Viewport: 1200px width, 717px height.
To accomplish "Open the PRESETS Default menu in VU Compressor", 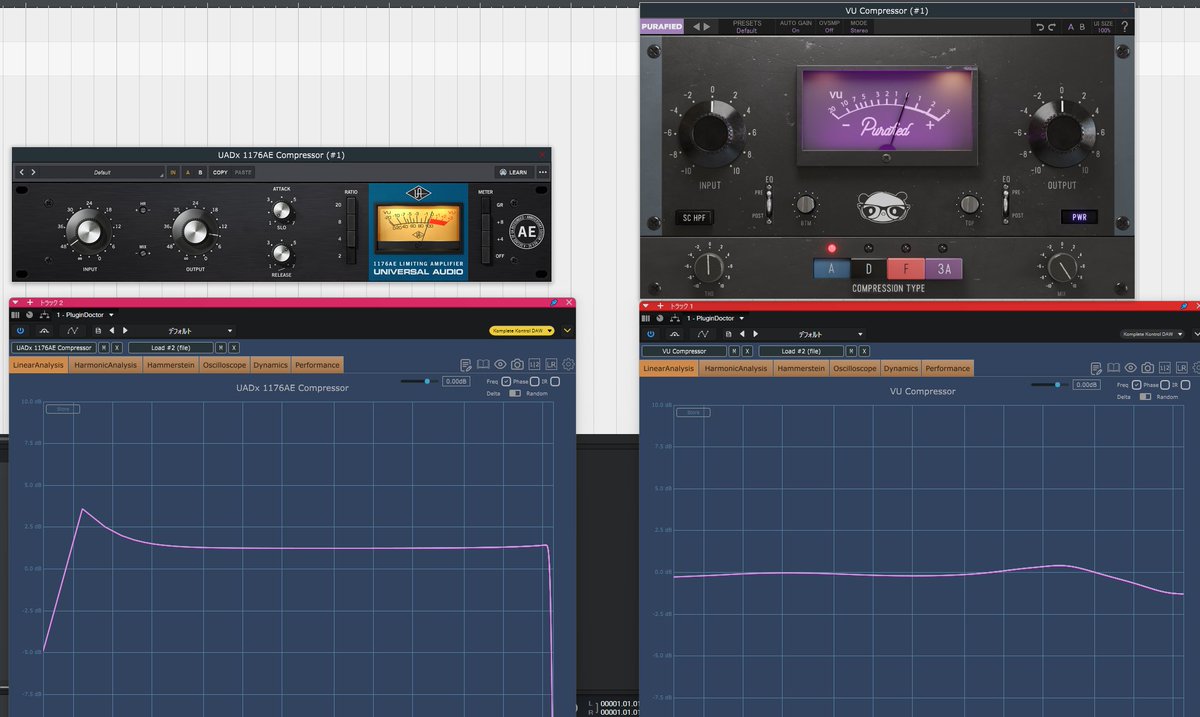I will 747,27.
